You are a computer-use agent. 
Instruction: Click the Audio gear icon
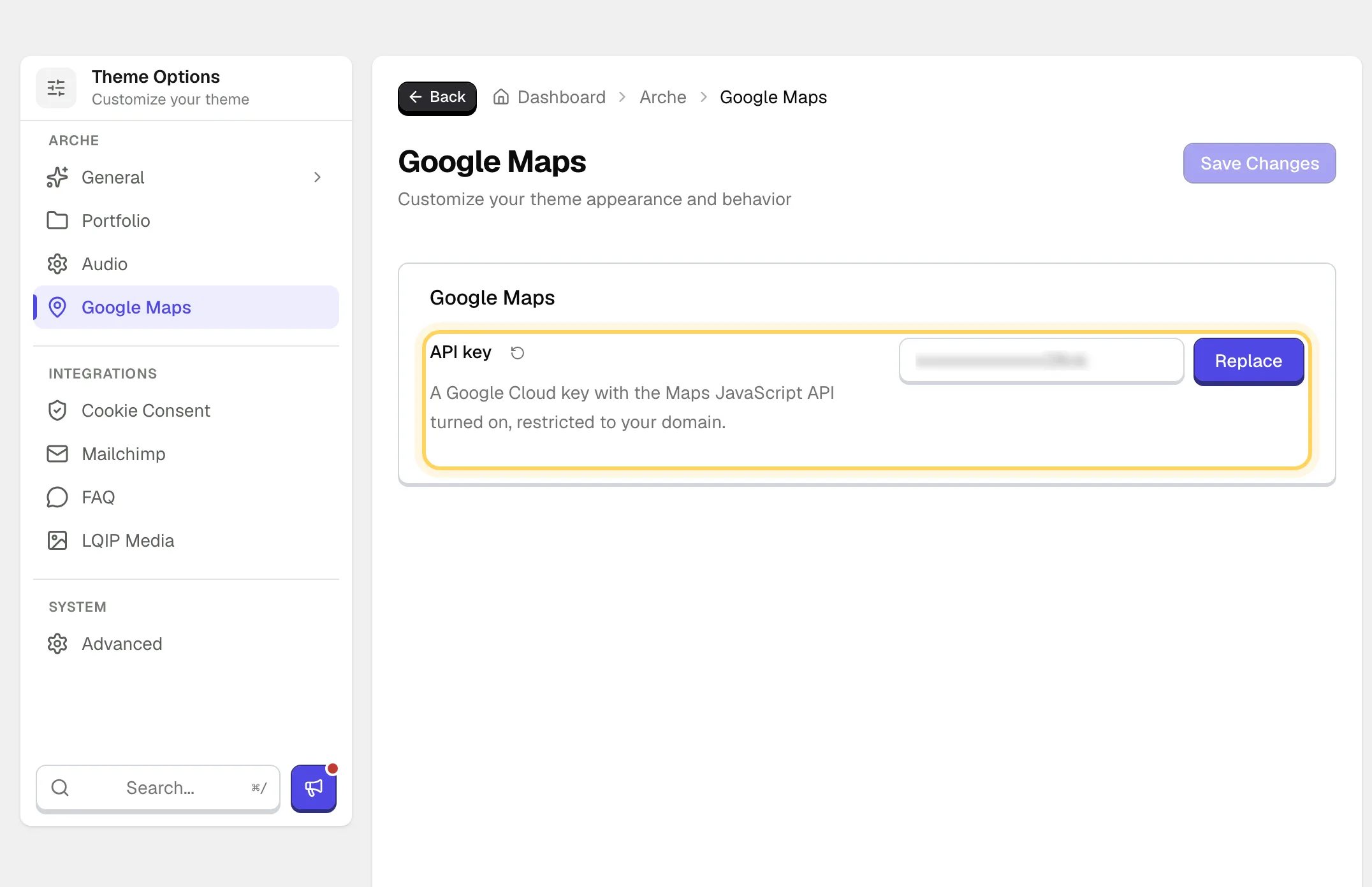(x=57, y=264)
